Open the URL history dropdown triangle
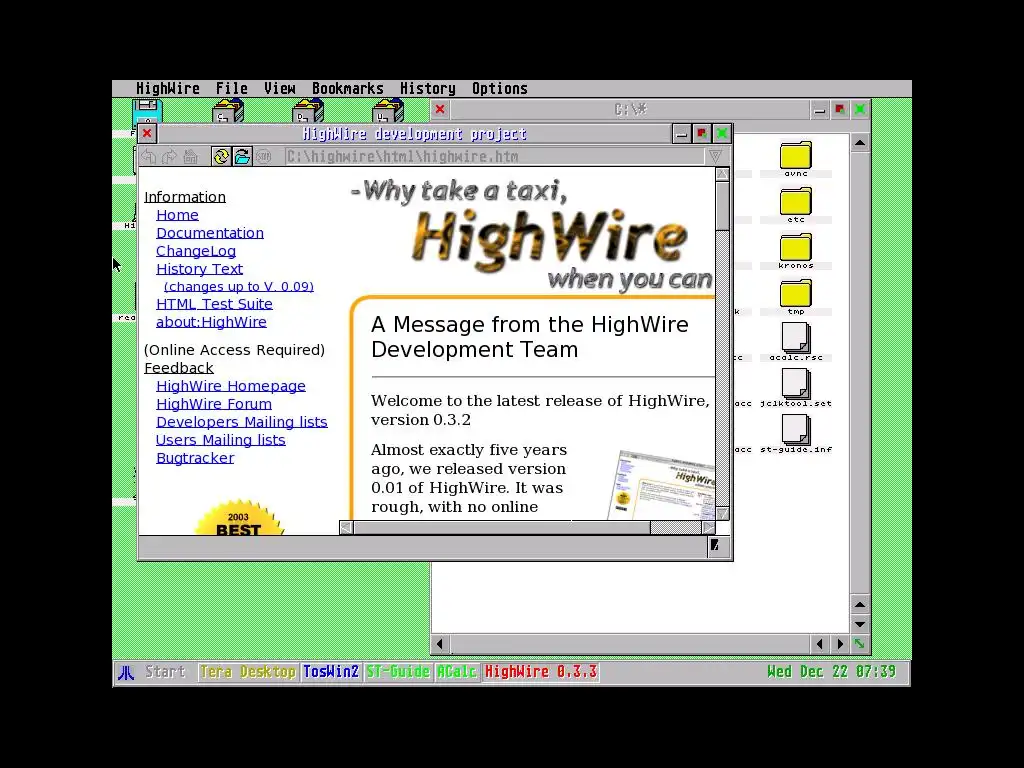 click(715, 157)
